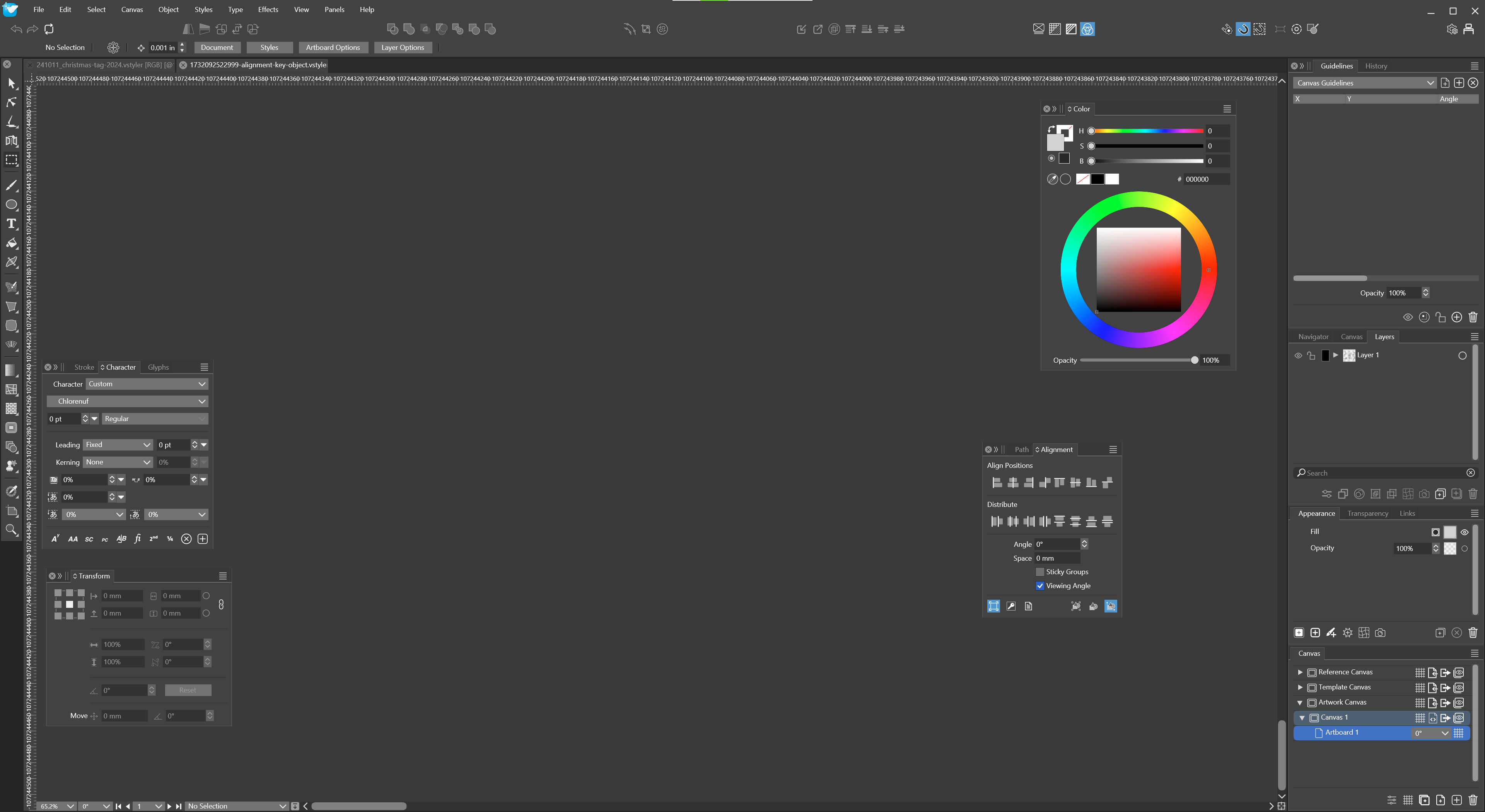Open the 65.2% zoom level dropdown
Viewport: 1485px width, 812px height.
57,806
